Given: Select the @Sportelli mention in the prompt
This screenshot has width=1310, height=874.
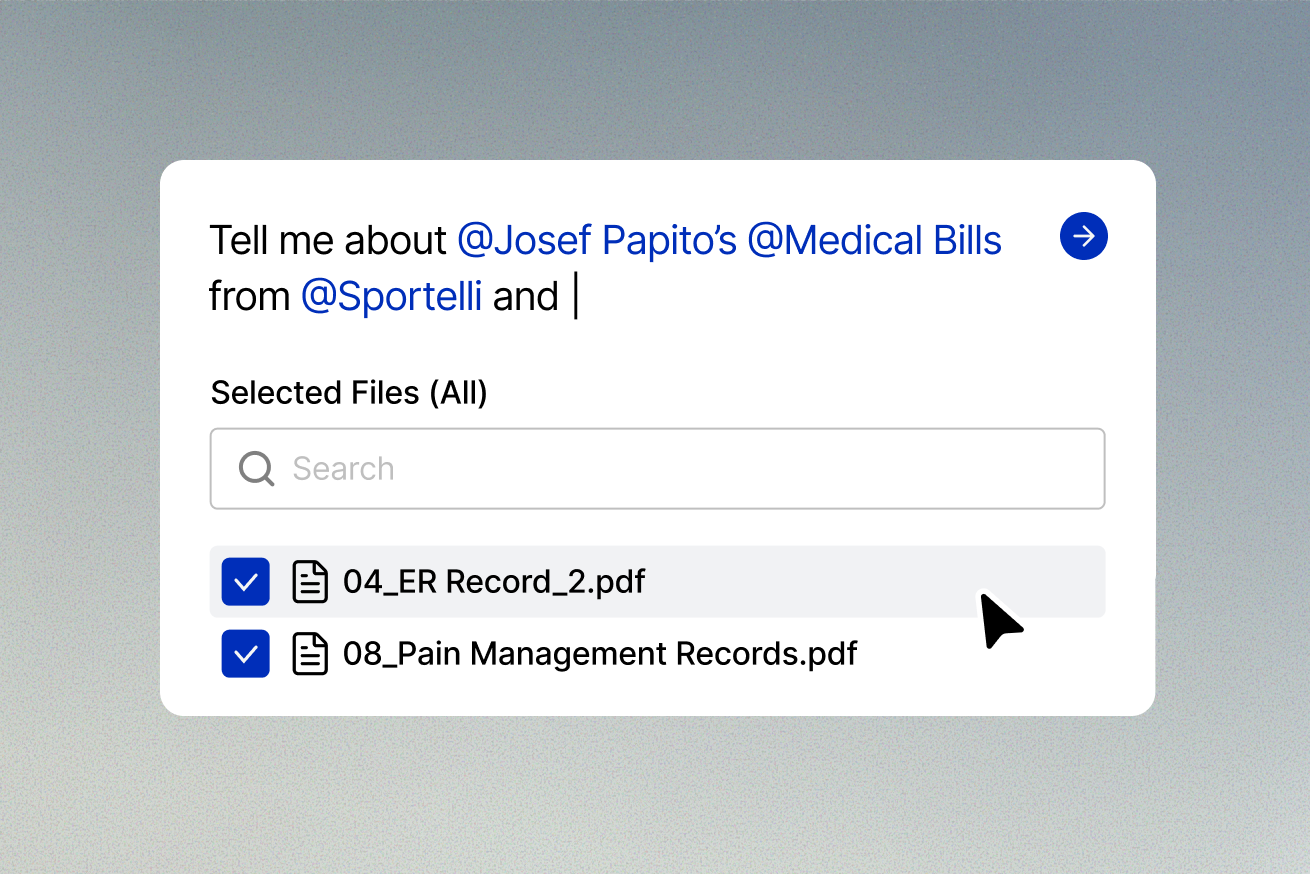Looking at the screenshot, I should [391, 297].
